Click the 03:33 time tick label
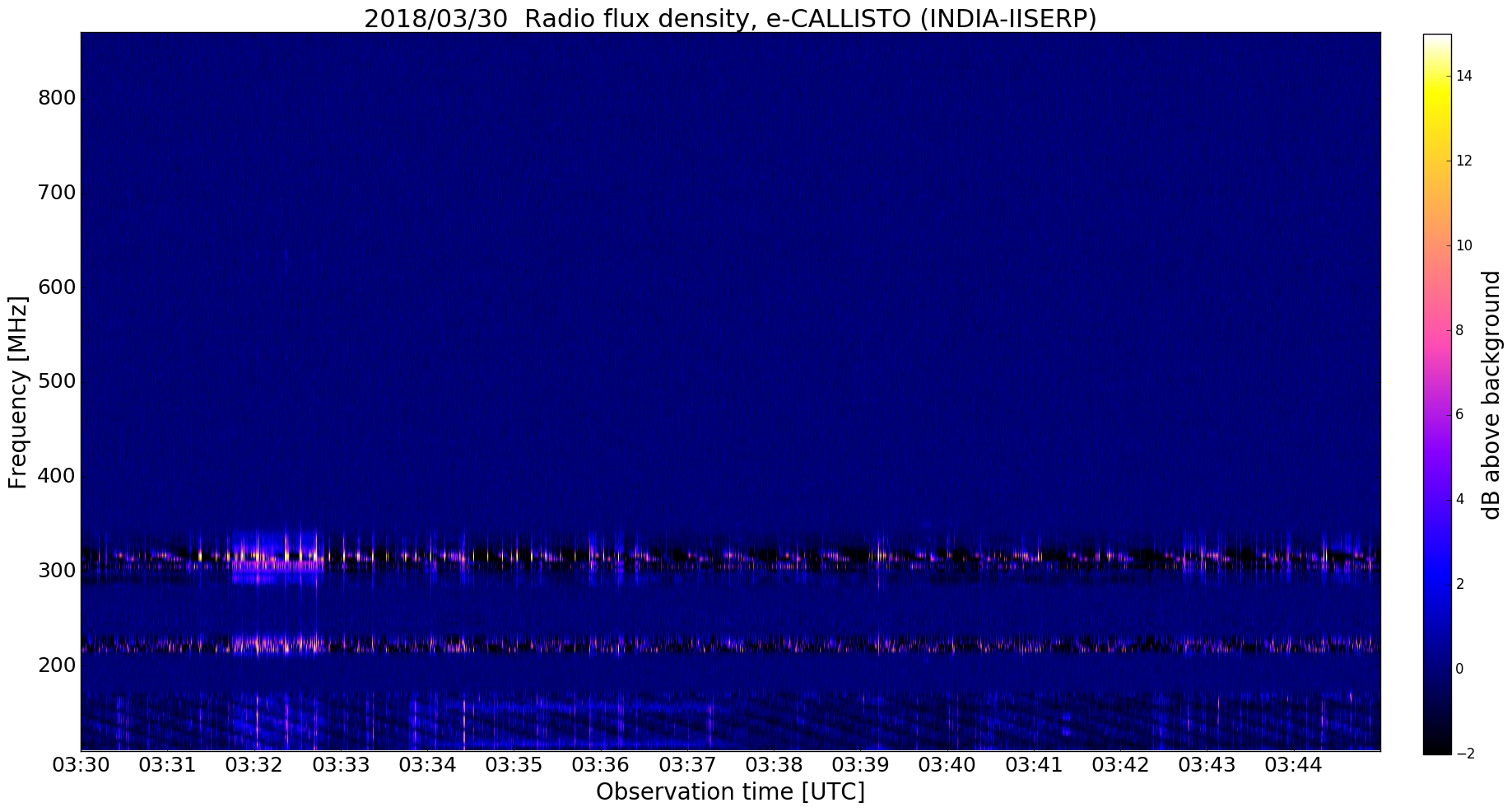This screenshot has width=1512, height=812. click(341, 765)
